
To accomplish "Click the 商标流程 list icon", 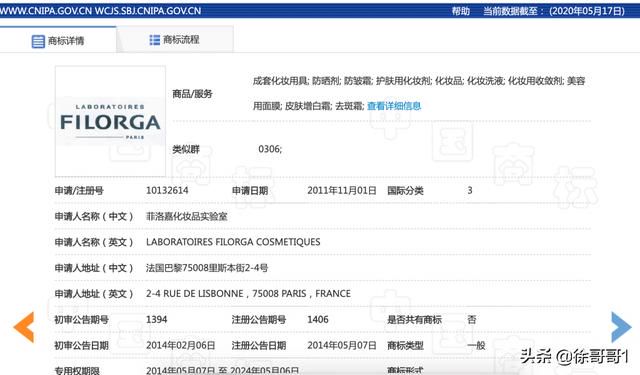I will click(155, 40).
